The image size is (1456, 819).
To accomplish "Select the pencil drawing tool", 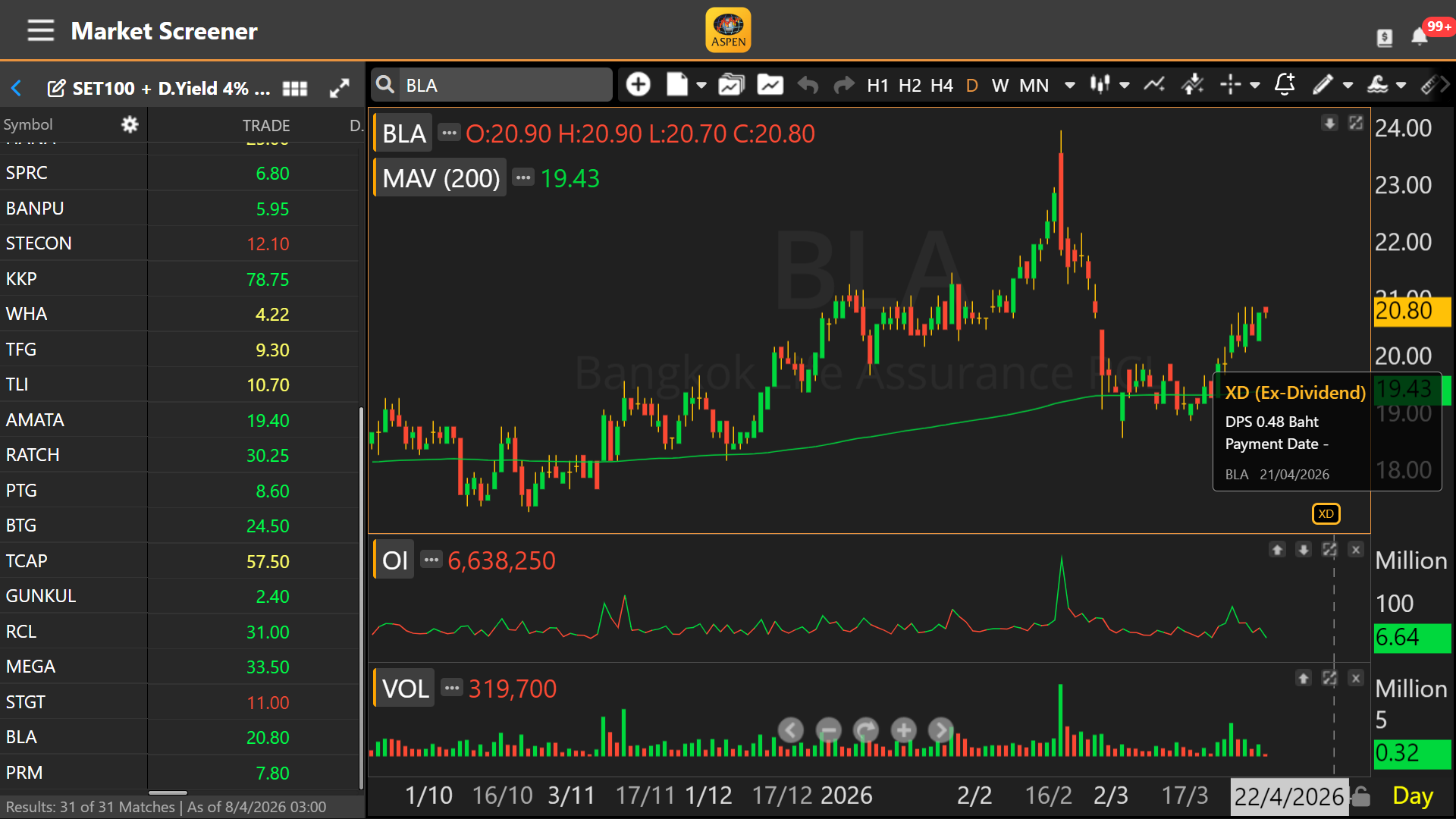I will (1323, 85).
